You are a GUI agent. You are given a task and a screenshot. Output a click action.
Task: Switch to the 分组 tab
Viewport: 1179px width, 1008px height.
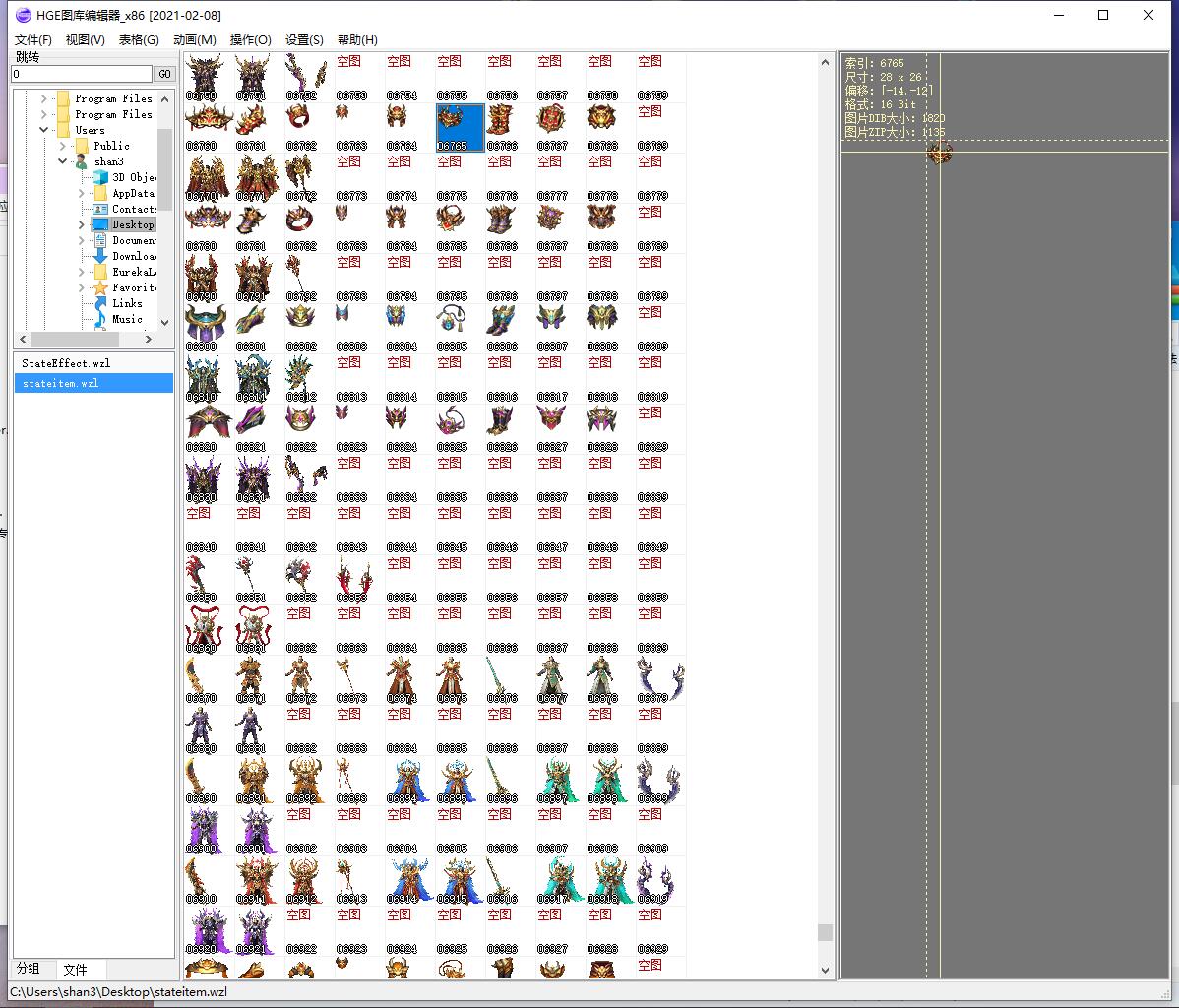click(28, 969)
